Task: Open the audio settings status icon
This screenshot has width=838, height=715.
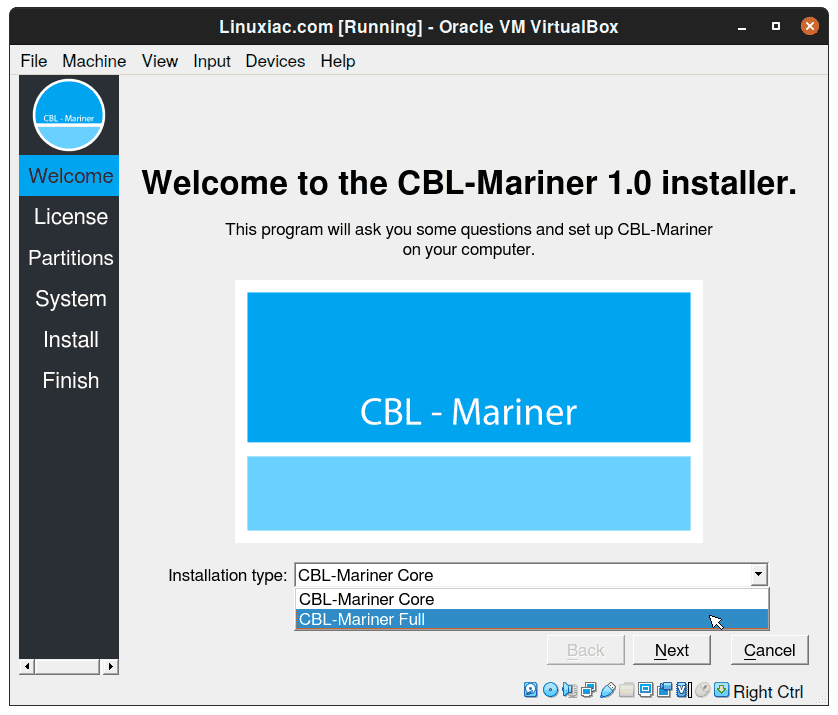Action: (x=570, y=690)
